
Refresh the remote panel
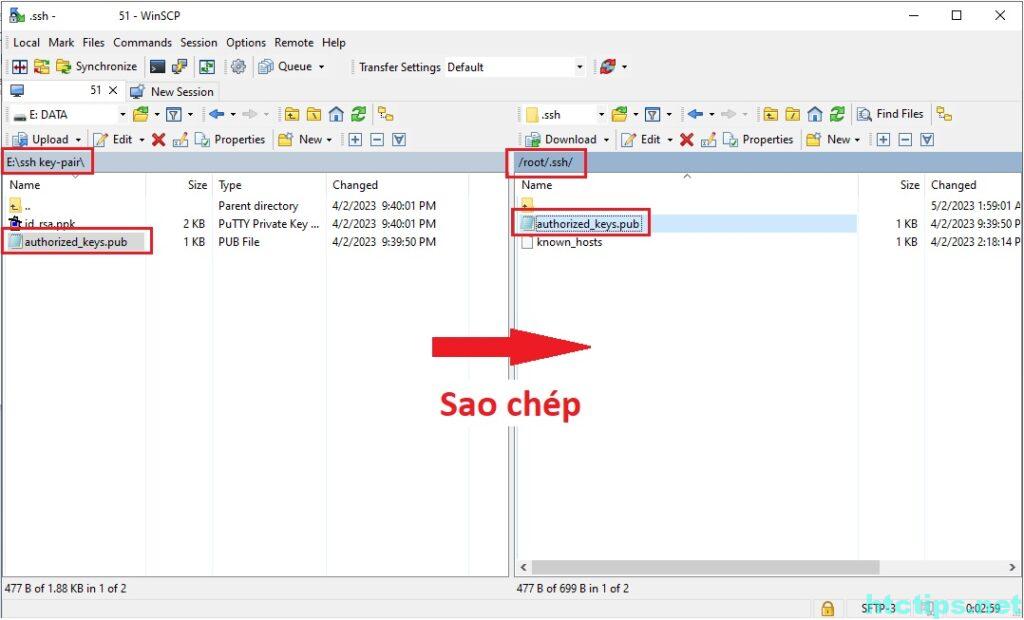837,115
